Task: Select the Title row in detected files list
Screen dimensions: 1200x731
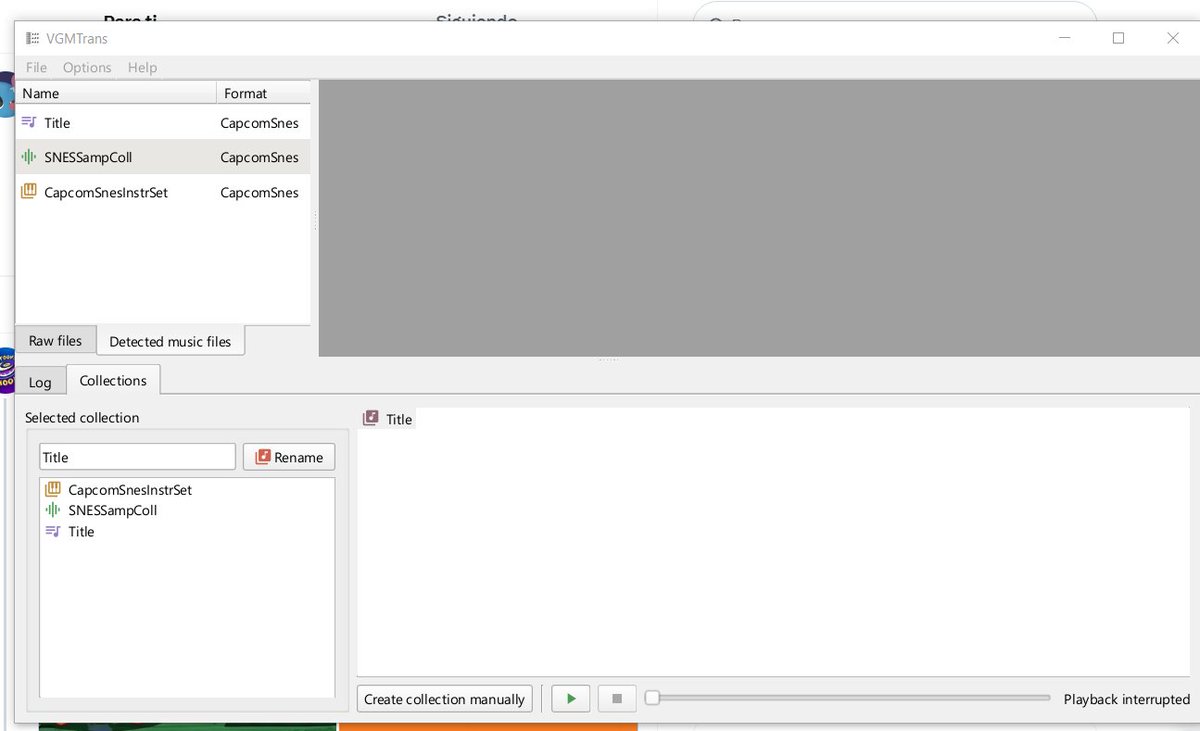Action: pos(163,122)
